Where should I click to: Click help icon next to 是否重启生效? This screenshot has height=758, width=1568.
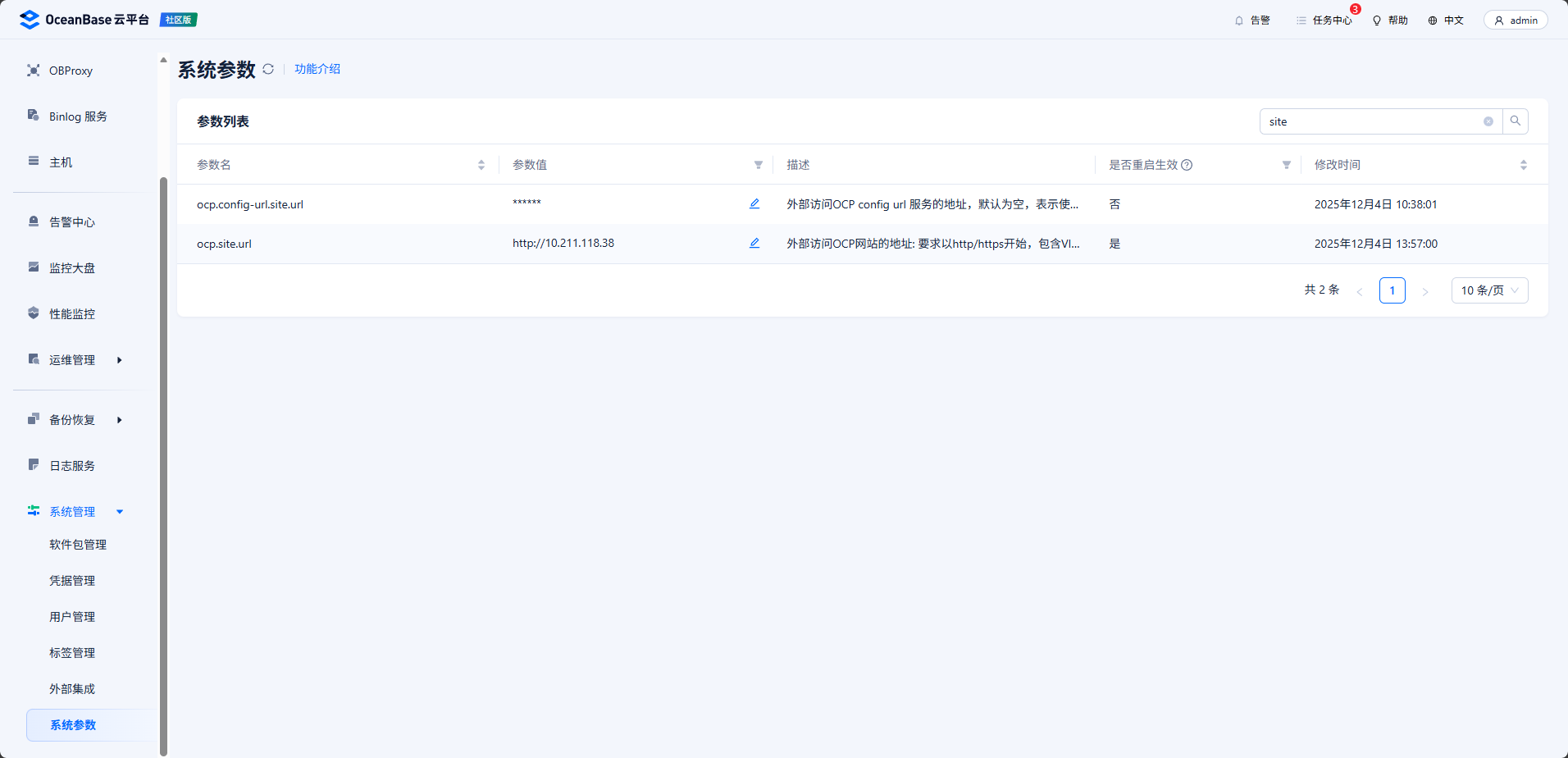[x=1187, y=165]
